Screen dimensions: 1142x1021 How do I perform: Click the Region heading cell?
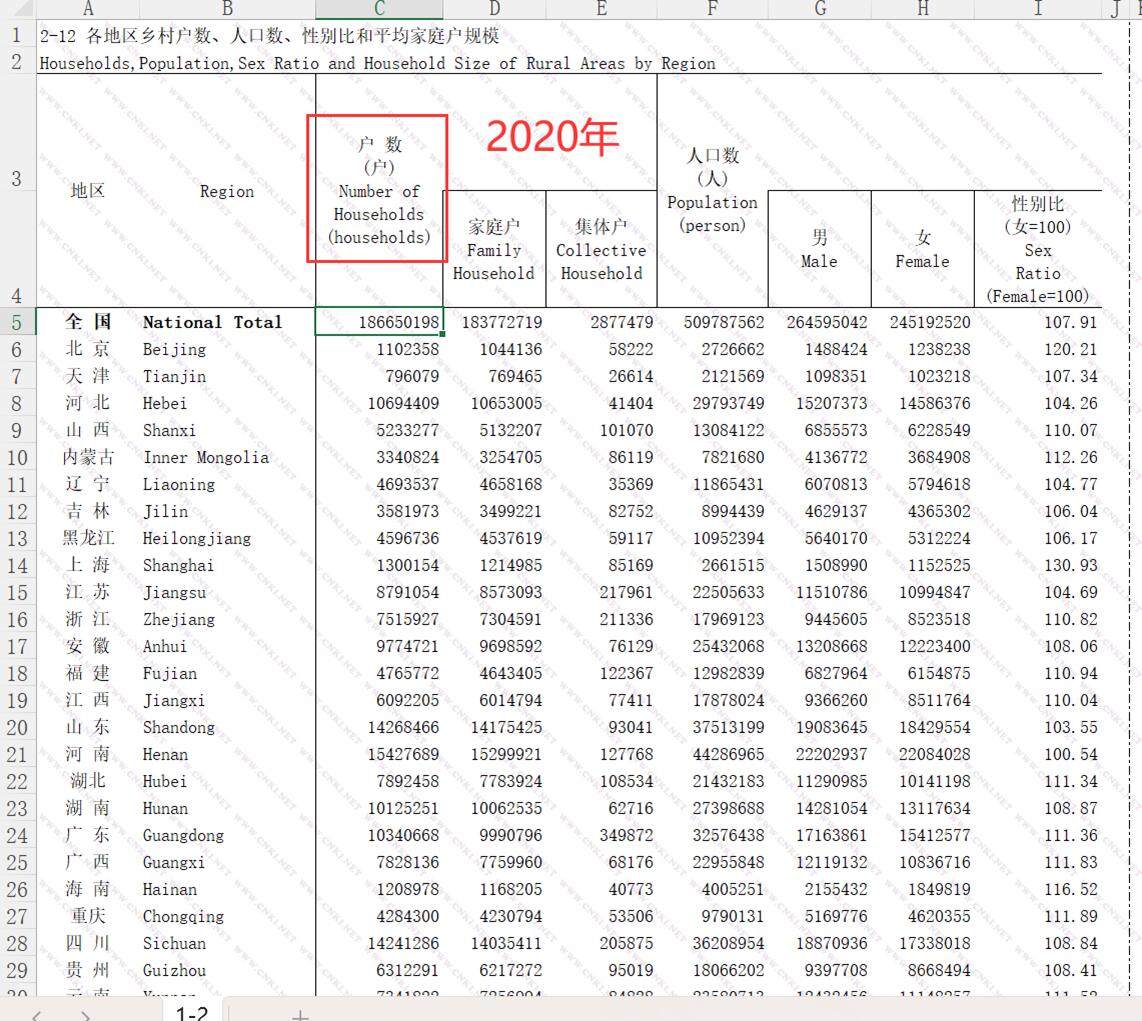point(227,191)
